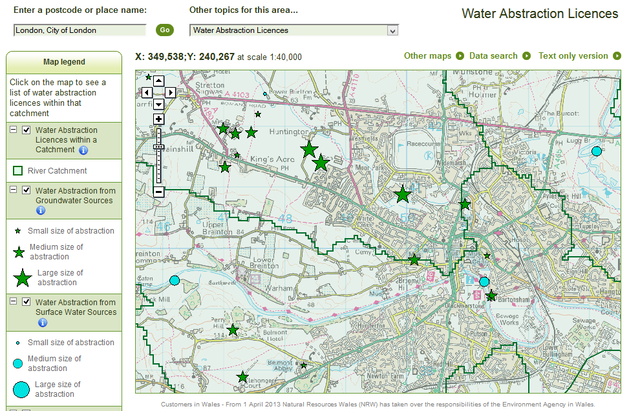Zoom out using the minus button
The height and width of the screenshot is (411, 640).
click(x=159, y=191)
